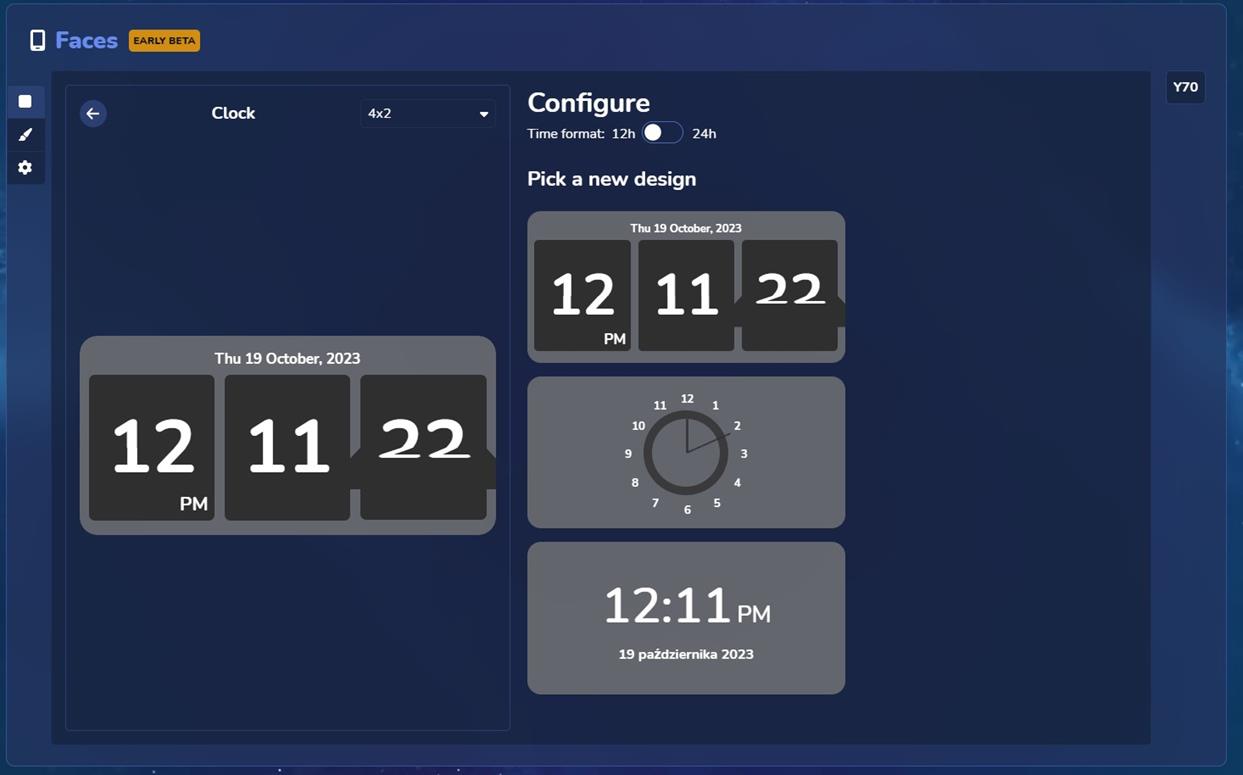Click the caret arrow of size dropdown

pyautogui.click(x=484, y=114)
